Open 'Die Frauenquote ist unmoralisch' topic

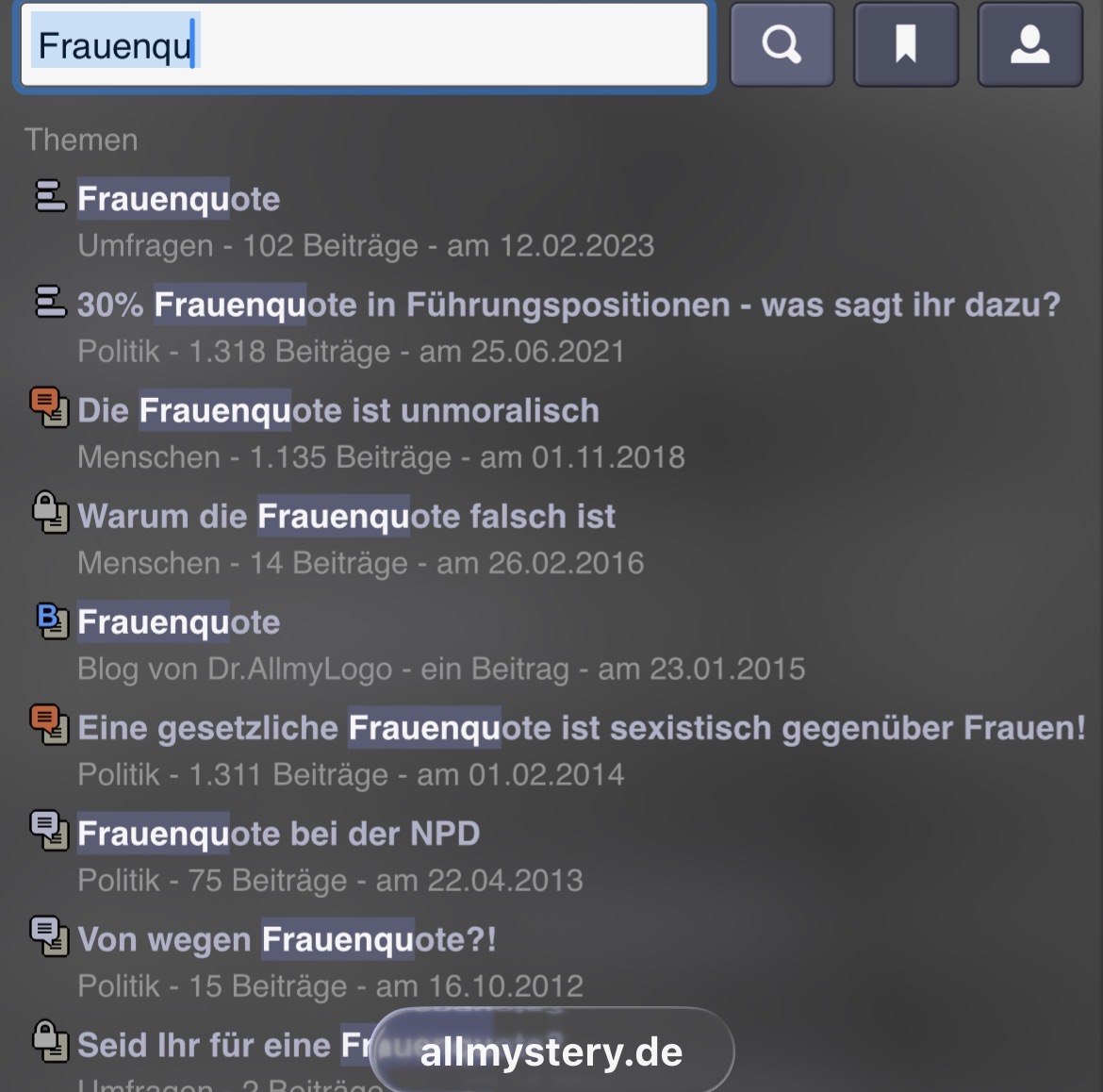tap(338, 410)
